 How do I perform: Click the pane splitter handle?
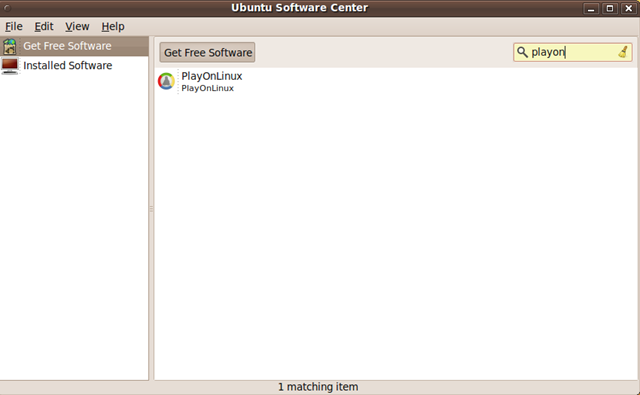[151, 209]
